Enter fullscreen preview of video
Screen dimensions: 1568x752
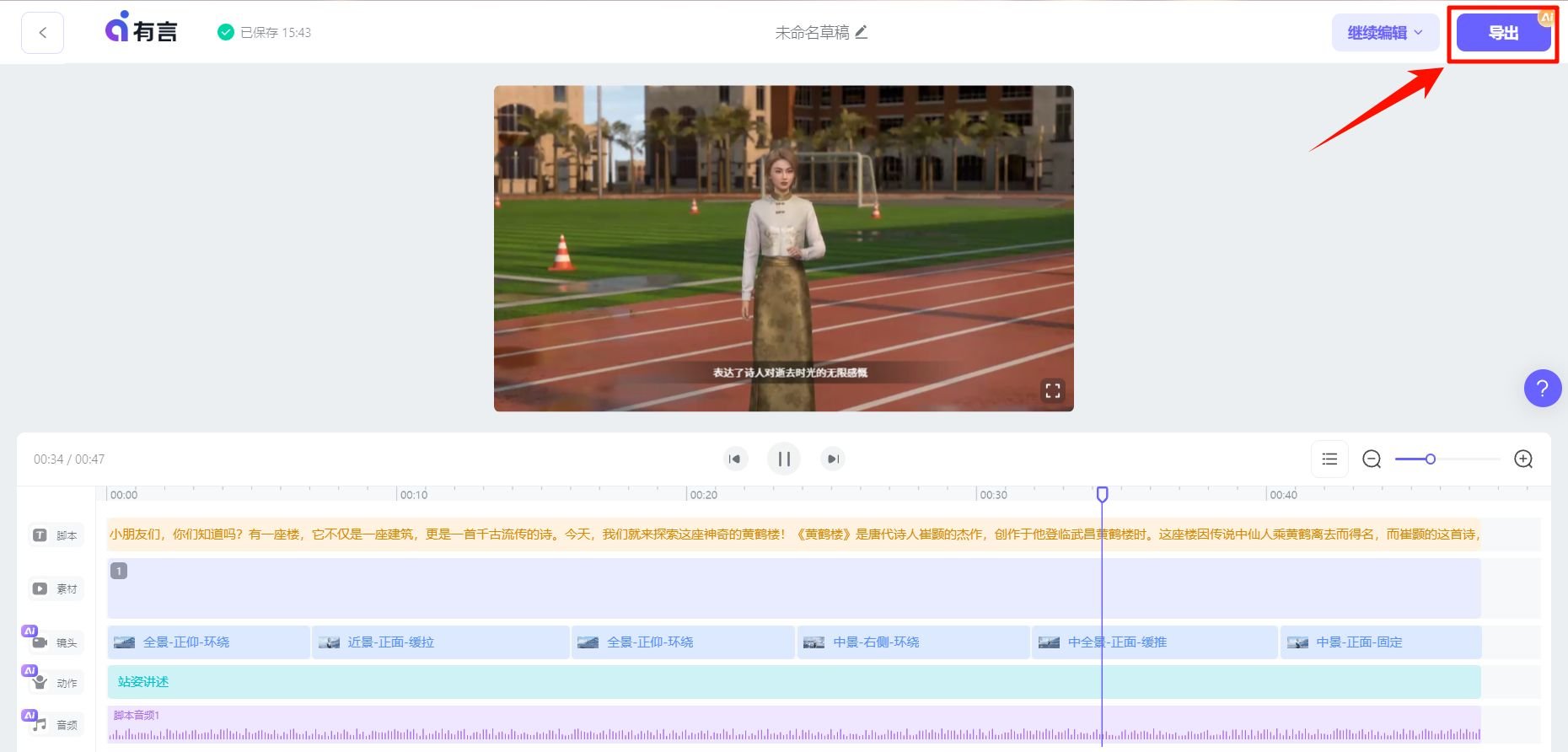click(1053, 390)
